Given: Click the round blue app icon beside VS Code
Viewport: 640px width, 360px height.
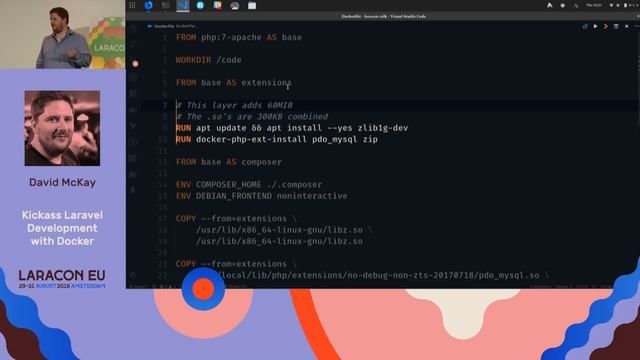Looking at the screenshot, I should click(200, 5).
